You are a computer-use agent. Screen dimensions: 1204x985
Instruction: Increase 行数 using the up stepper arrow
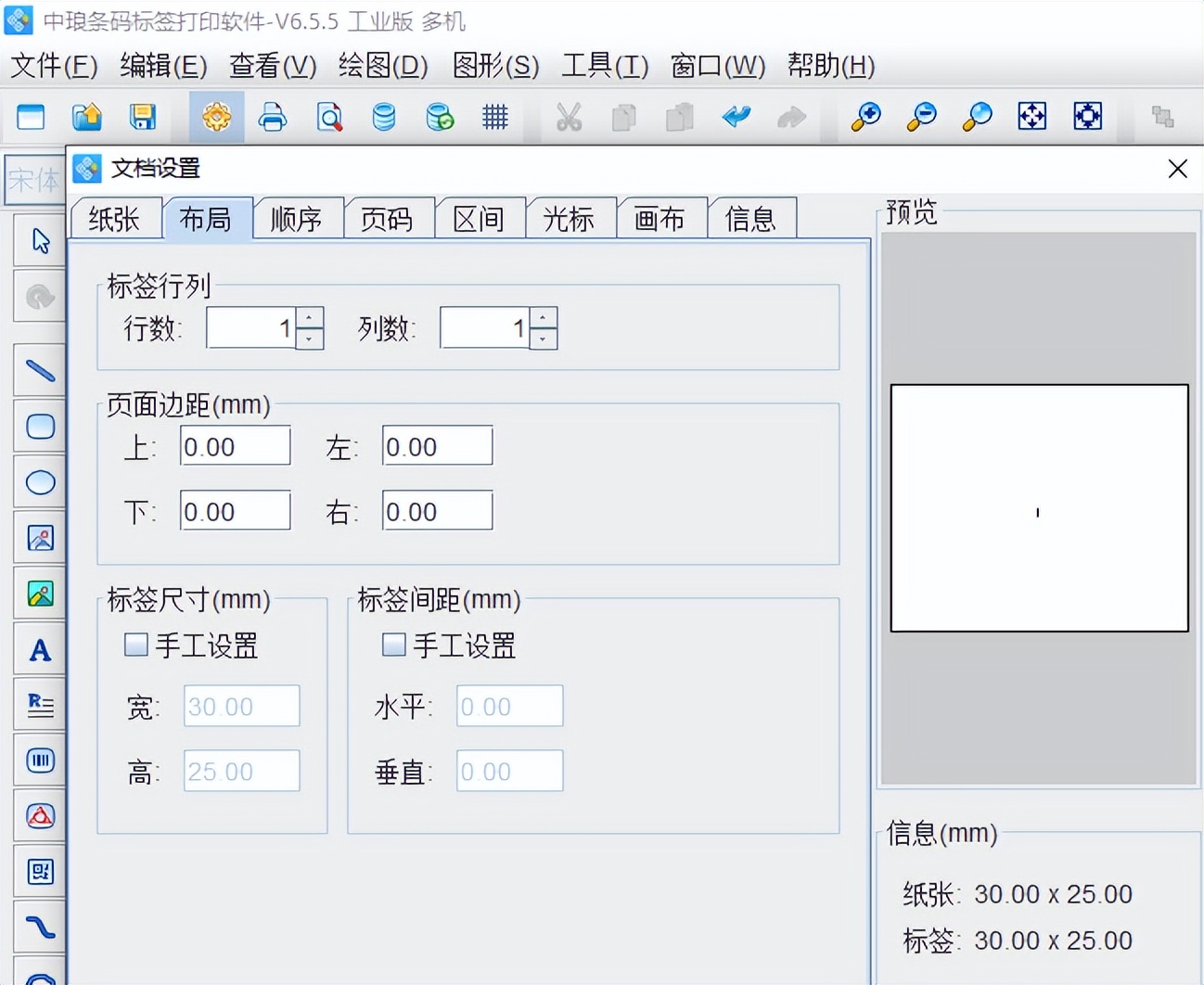pyautogui.click(x=311, y=317)
